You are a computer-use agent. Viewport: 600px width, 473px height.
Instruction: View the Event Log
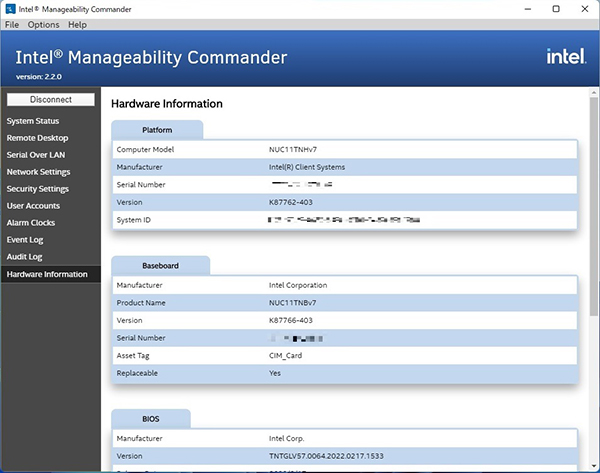(x=26, y=240)
